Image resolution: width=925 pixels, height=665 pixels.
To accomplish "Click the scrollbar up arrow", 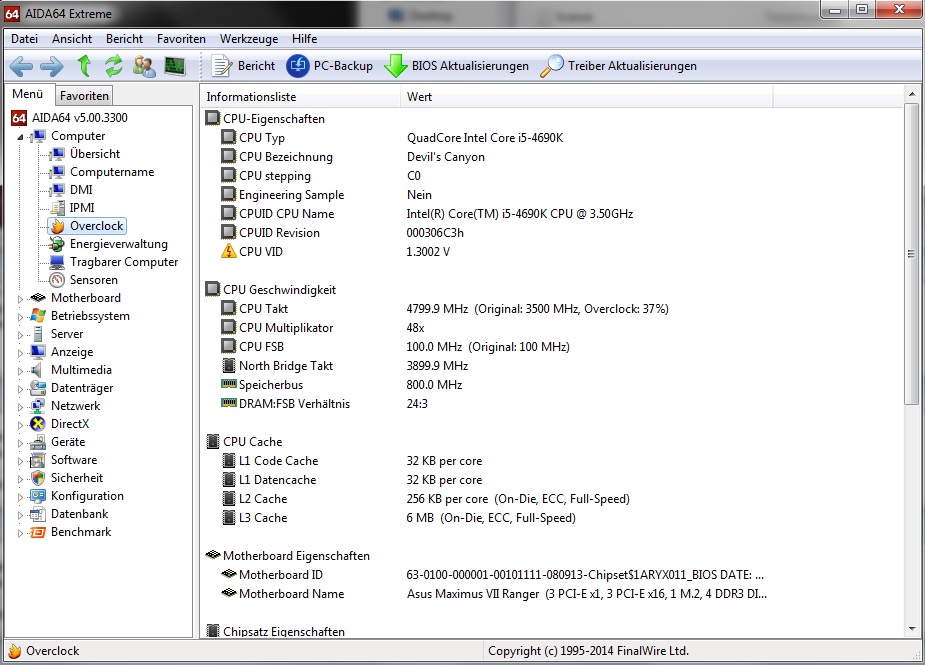I will pos(911,94).
